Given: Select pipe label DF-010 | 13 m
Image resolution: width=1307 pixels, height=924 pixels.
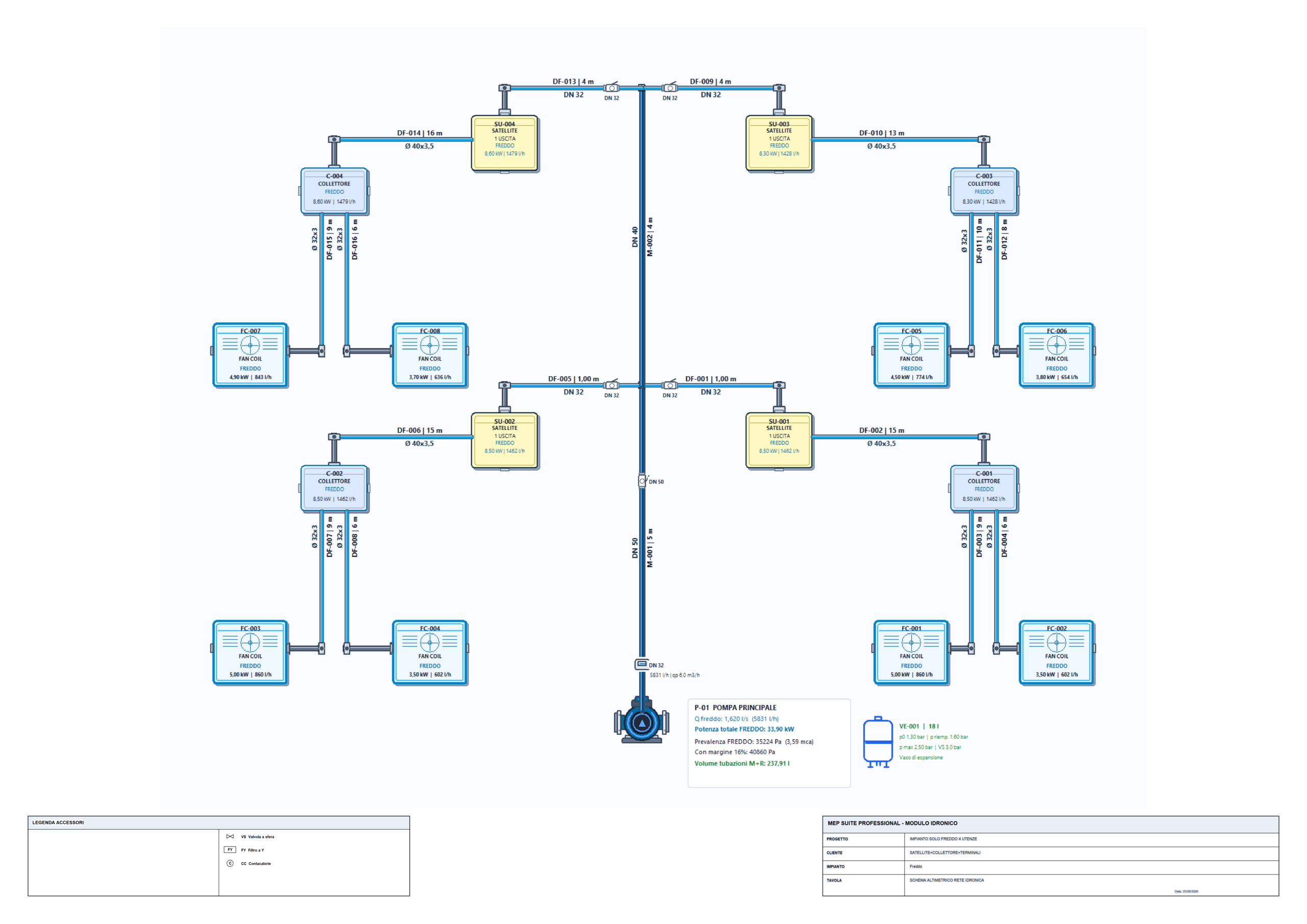Looking at the screenshot, I should 882,133.
